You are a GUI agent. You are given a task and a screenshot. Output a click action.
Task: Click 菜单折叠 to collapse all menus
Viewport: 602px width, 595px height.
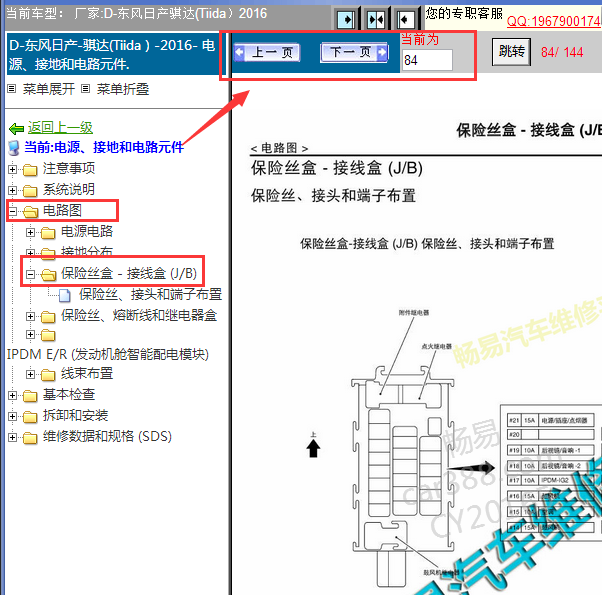pyautogui.click(x=123, y=89)
